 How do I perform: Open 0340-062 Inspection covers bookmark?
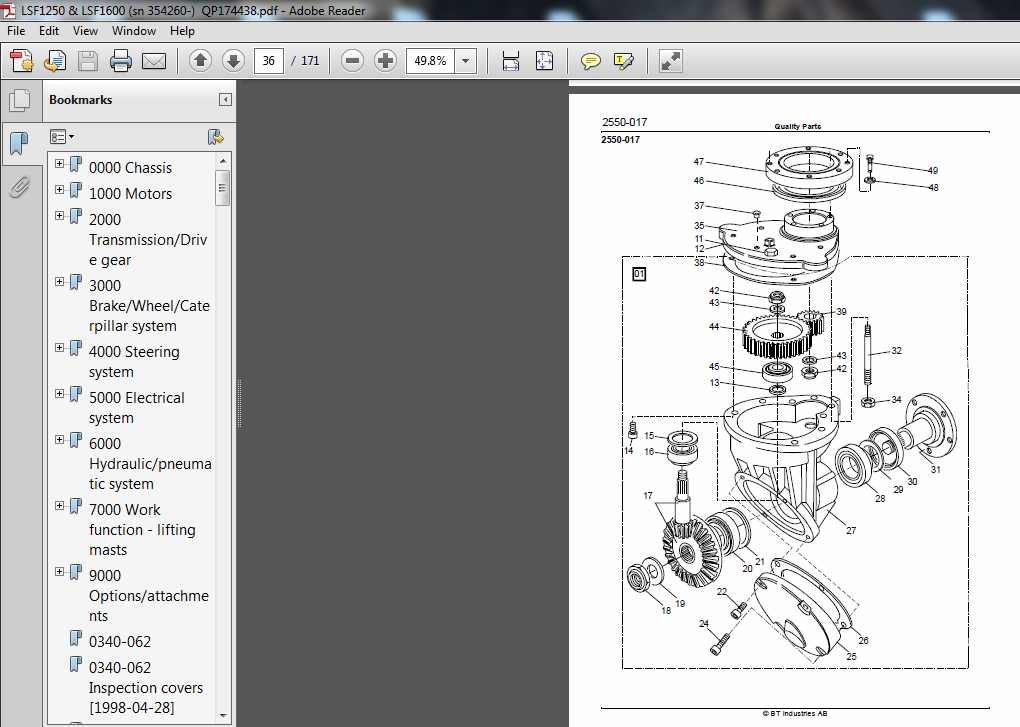pos(146,687)
